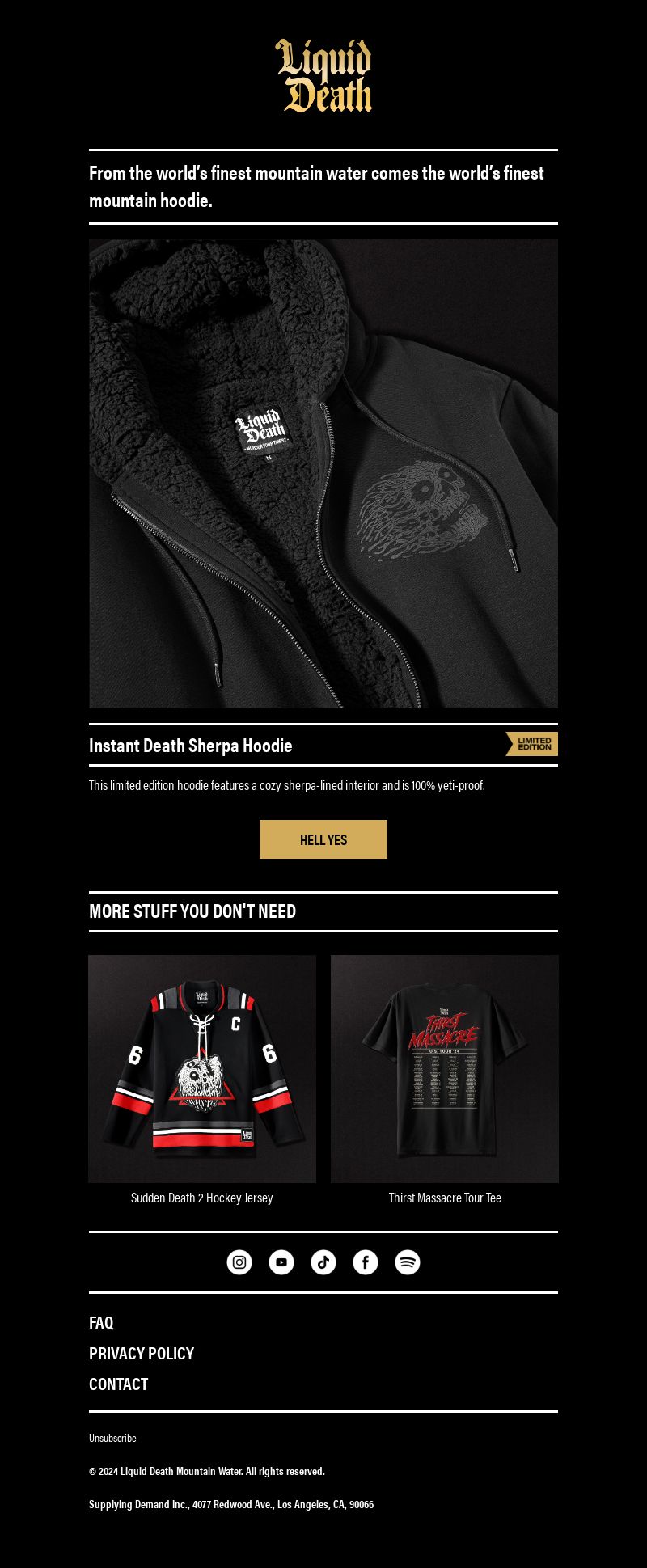Click the Sudden Death 2 Hockey Jersey caption

point(202,1198)
